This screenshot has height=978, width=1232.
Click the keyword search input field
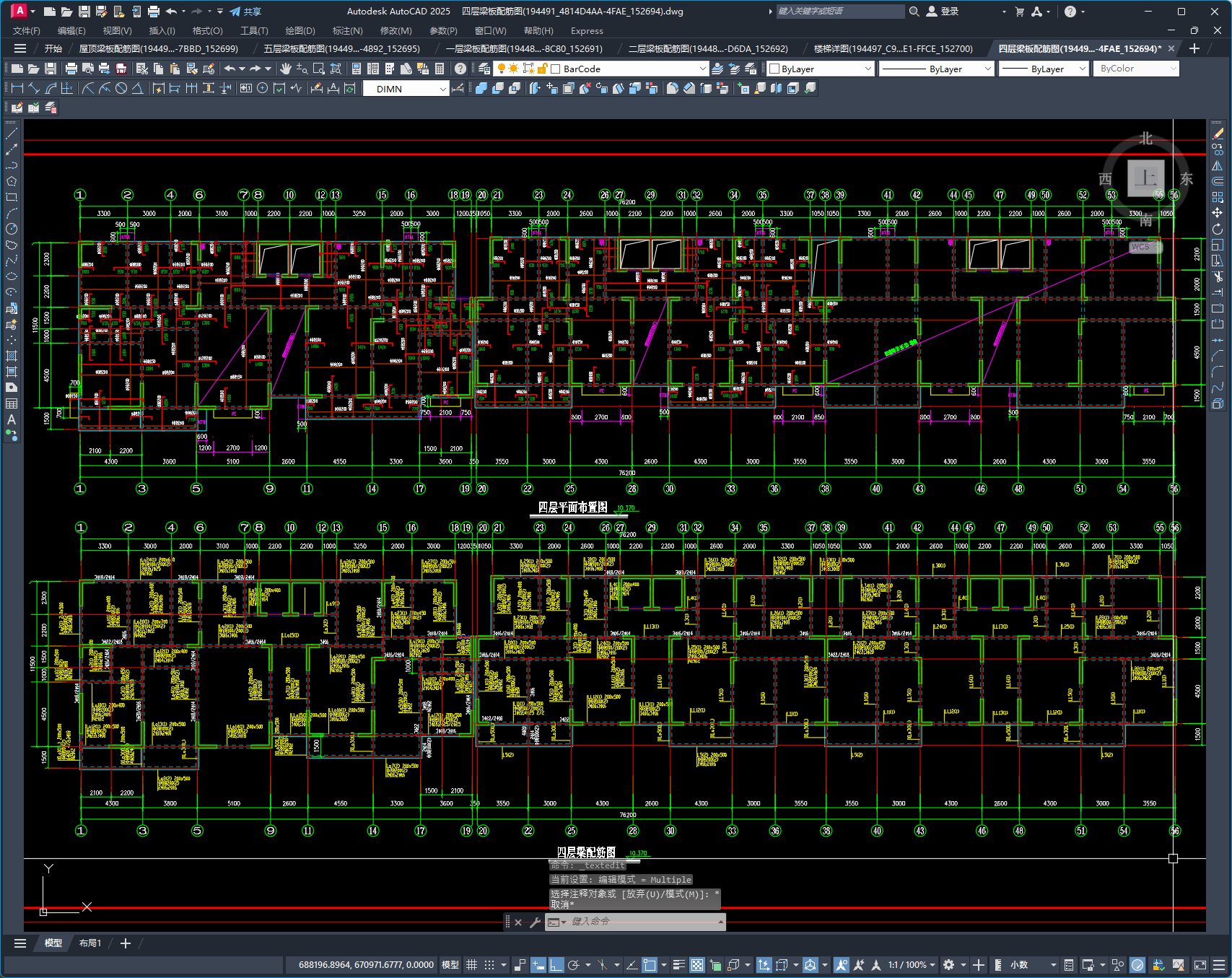click(x=839, y=11)
